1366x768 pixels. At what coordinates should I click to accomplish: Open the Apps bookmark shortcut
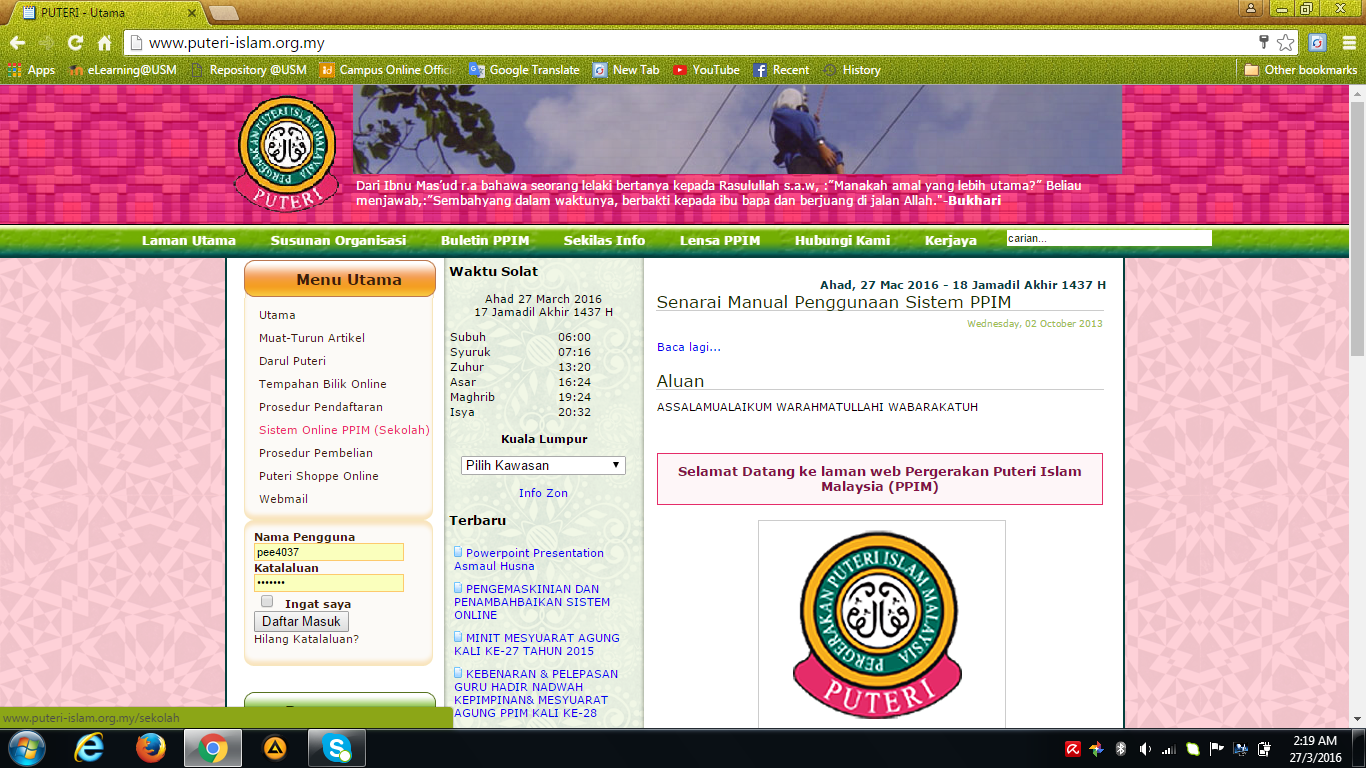pyautogui.click(x=31, y=70)
